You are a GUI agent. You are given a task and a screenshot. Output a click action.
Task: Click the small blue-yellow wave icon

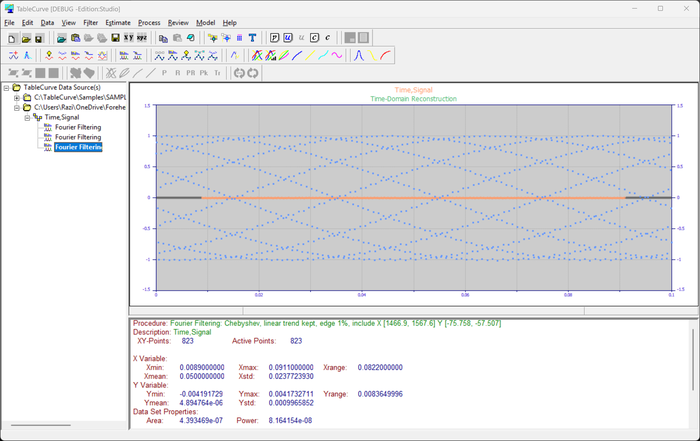[235, 56]
